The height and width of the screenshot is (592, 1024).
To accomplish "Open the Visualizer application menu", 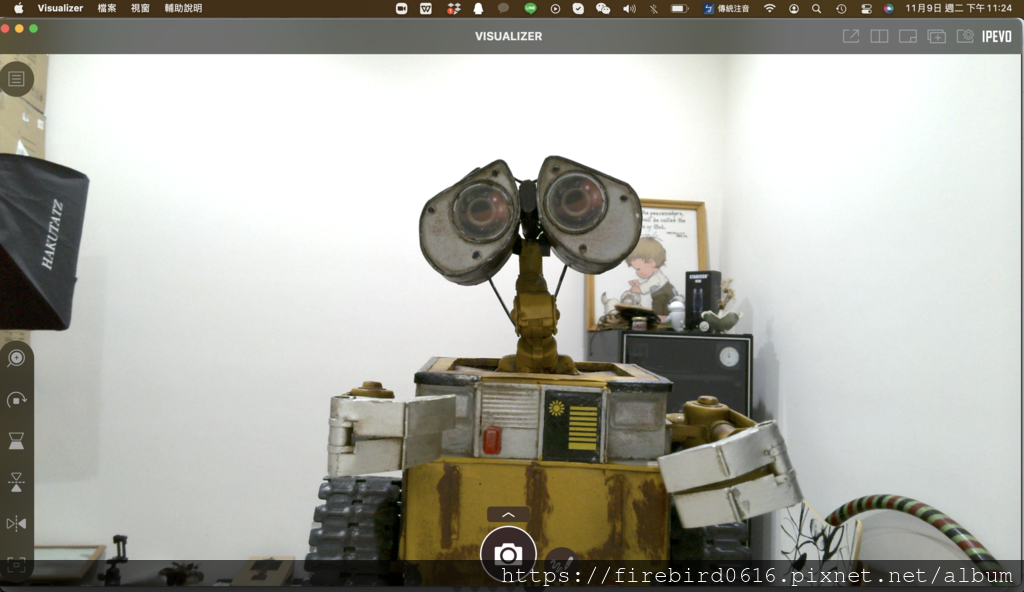I will (60, 8).
